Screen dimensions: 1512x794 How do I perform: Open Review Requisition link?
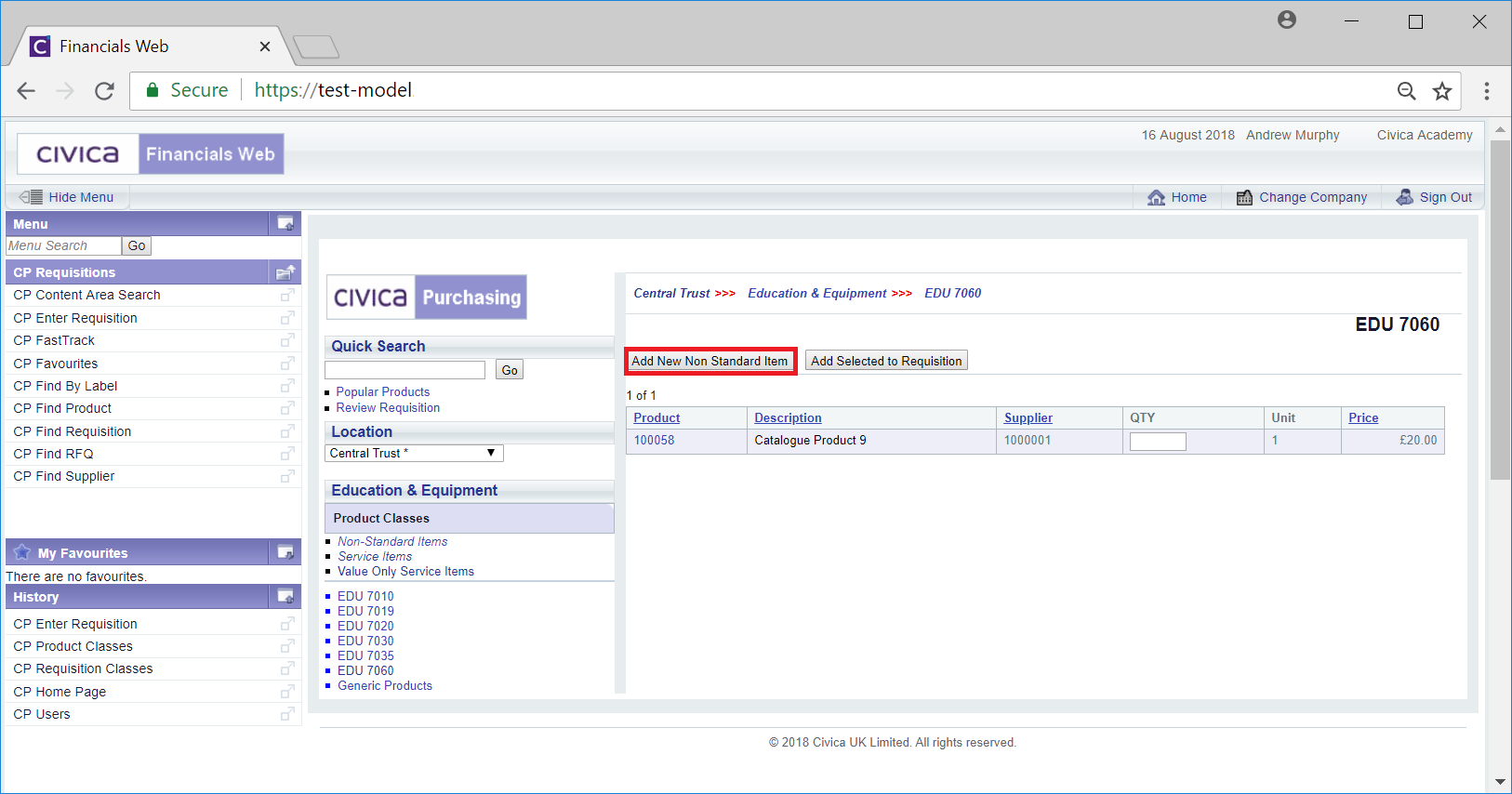pyautogui.click(x=388, y=408)
